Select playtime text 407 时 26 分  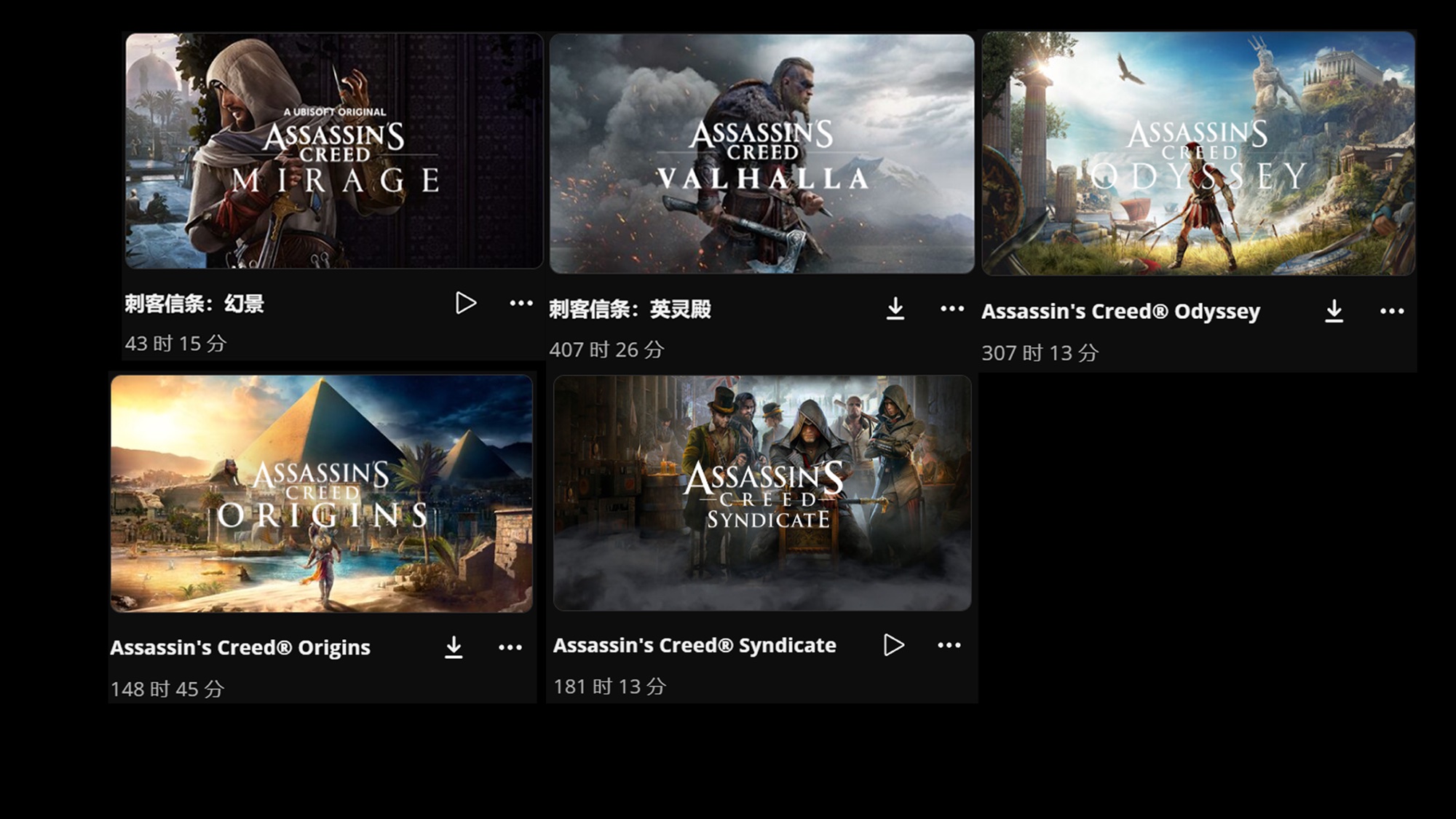pos(606,350)
